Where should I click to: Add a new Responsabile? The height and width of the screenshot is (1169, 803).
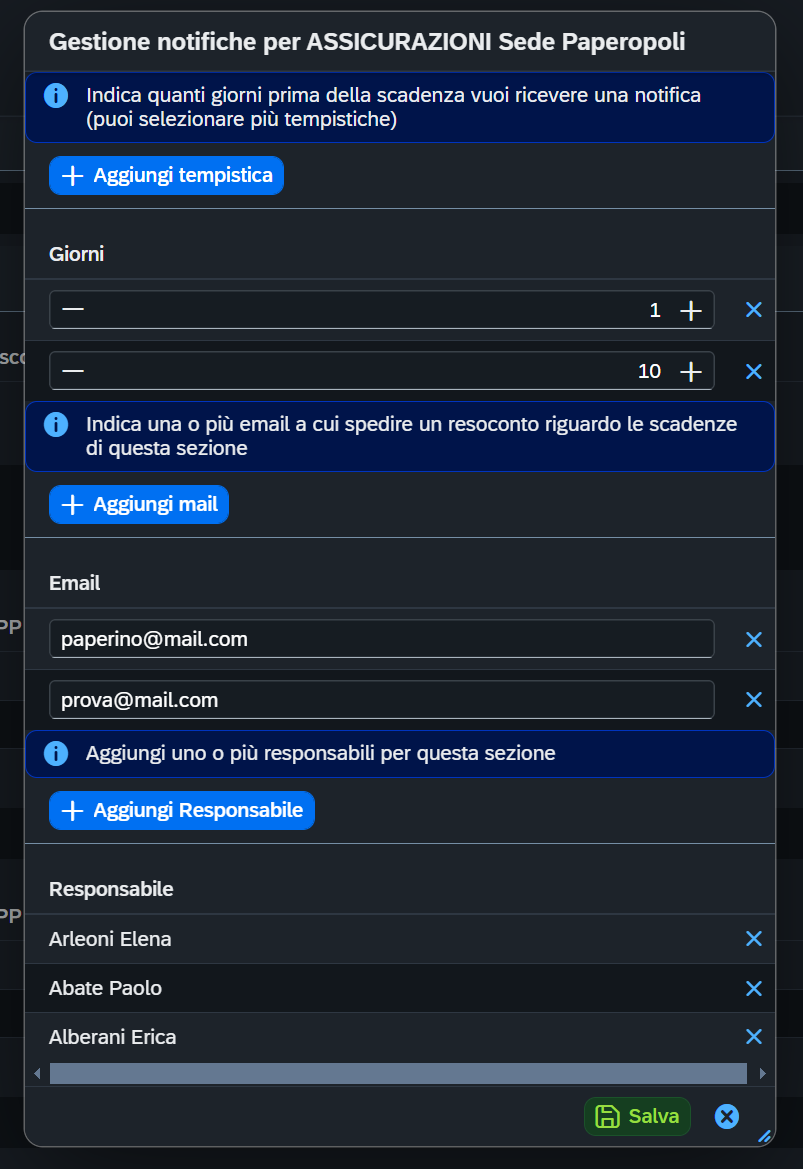pos(181,810)
